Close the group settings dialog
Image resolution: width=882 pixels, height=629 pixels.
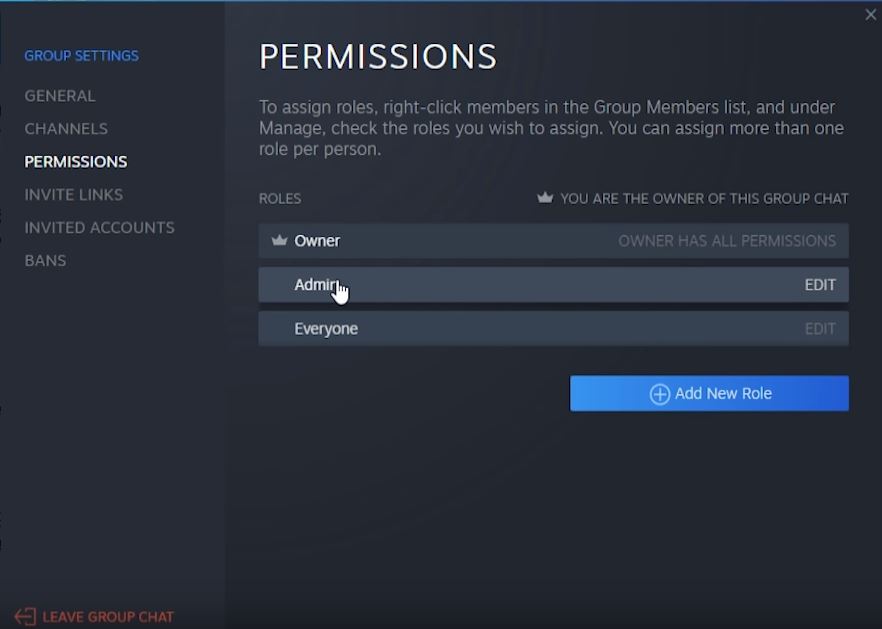click(x=870, y=15)
